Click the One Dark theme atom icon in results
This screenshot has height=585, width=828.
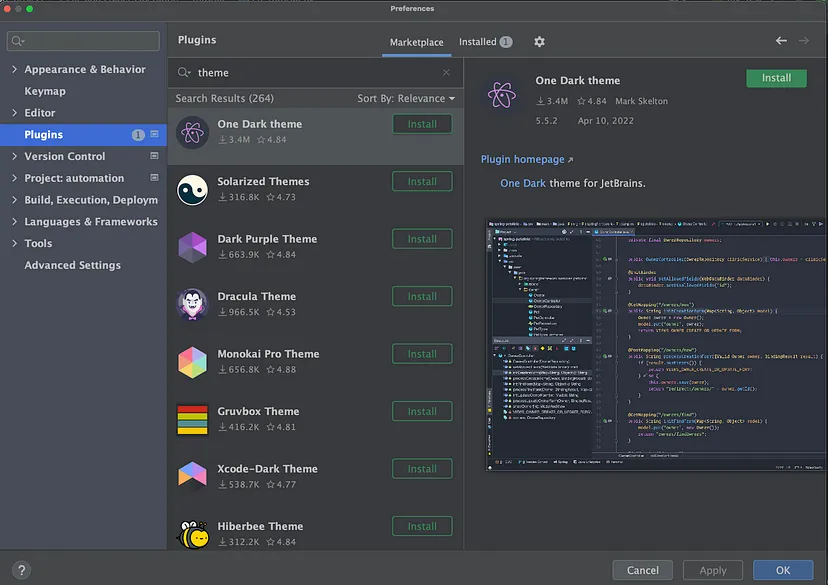click(192, 133)
